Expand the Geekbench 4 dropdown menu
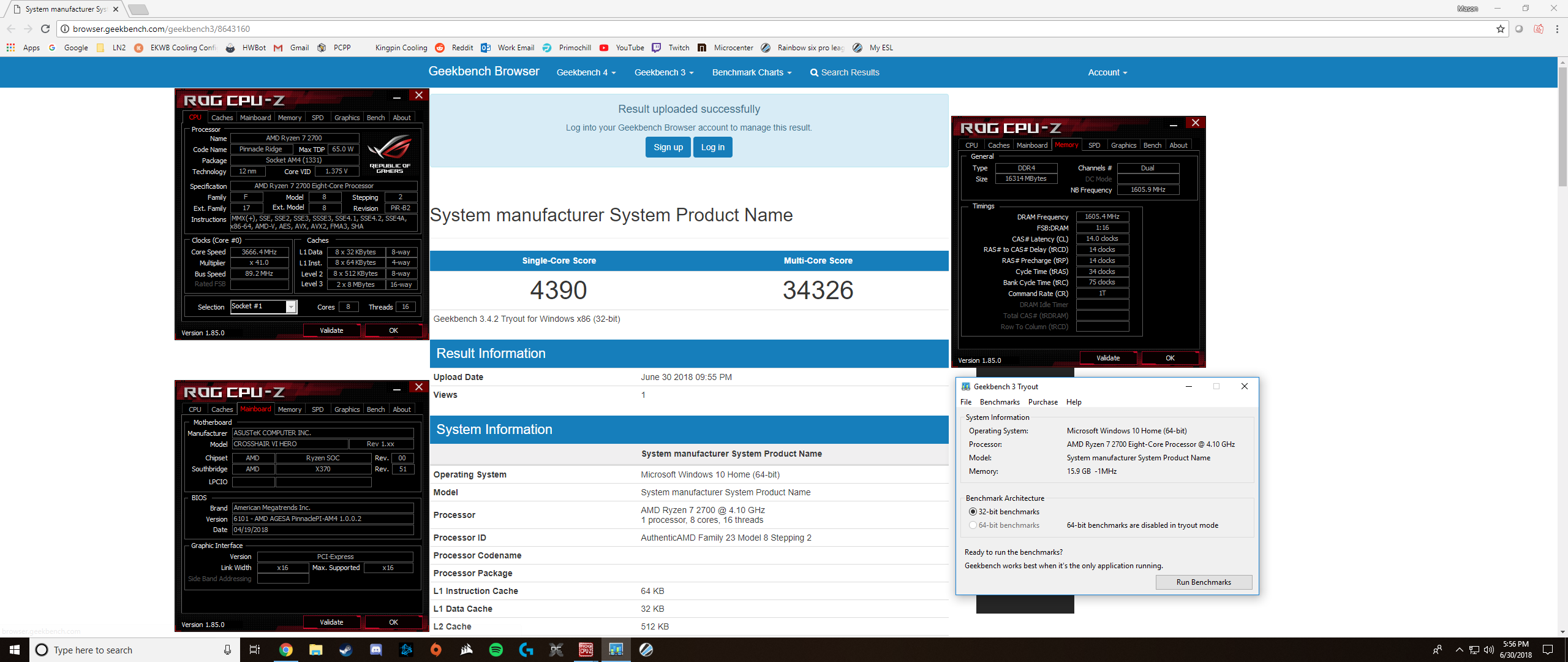The width and height of the screenshot is (1568, 662). 586,72
